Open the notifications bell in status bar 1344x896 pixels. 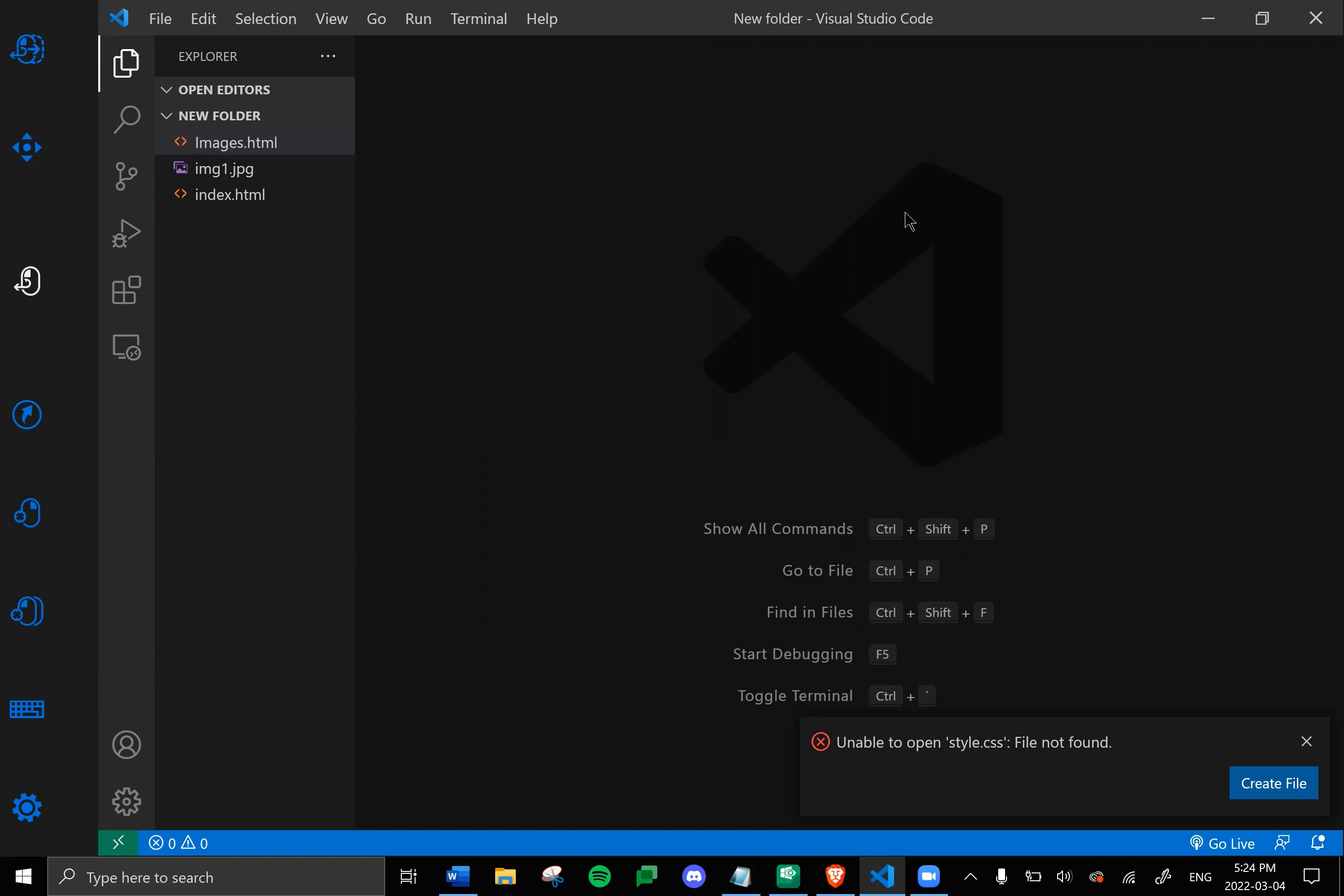click(1317, 843)
